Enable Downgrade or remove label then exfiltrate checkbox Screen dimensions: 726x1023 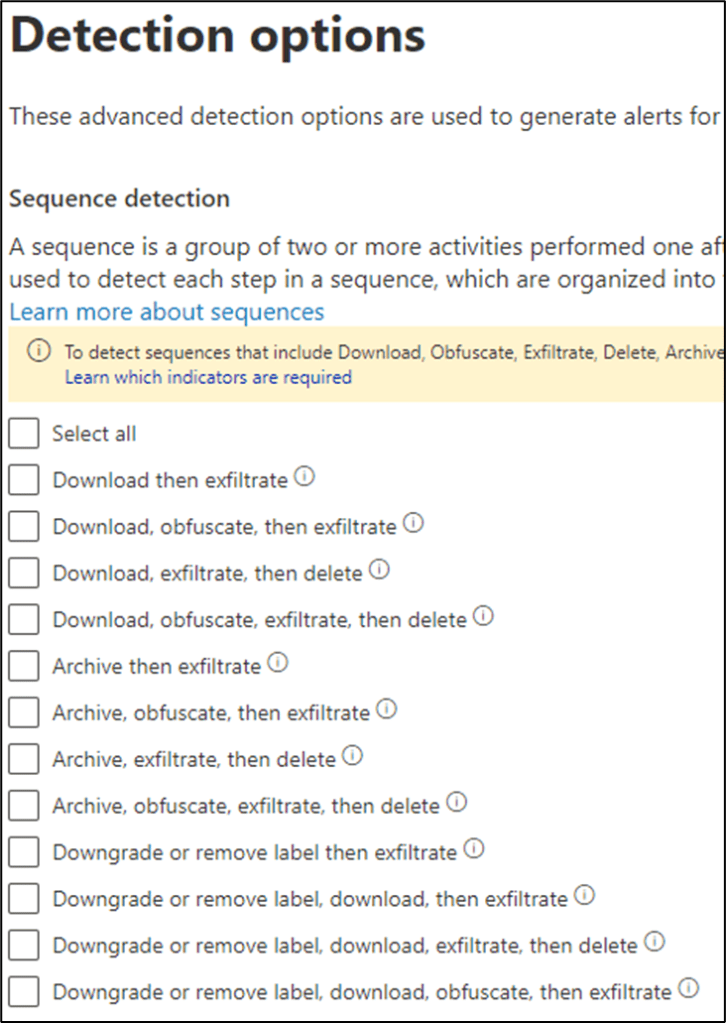pyautogui.click(x=24, y=851)
